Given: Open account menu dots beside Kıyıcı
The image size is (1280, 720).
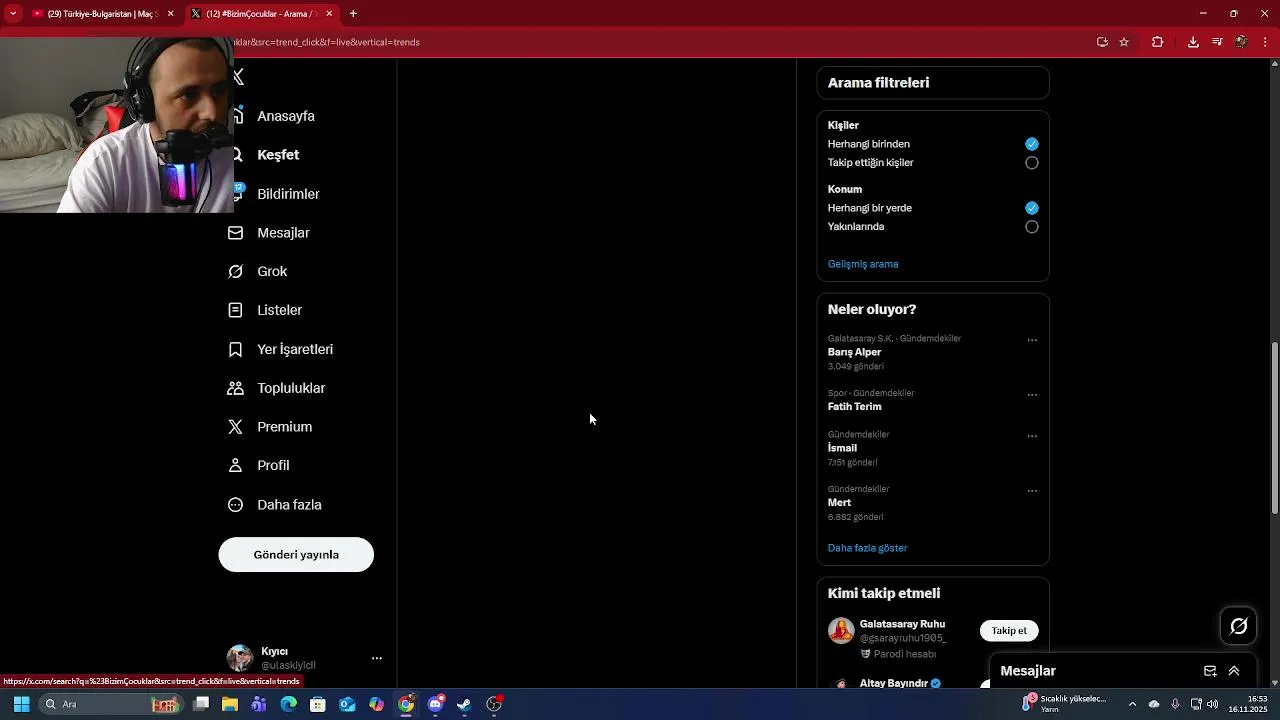Looking at the screenshot, I should coord(377,658).
